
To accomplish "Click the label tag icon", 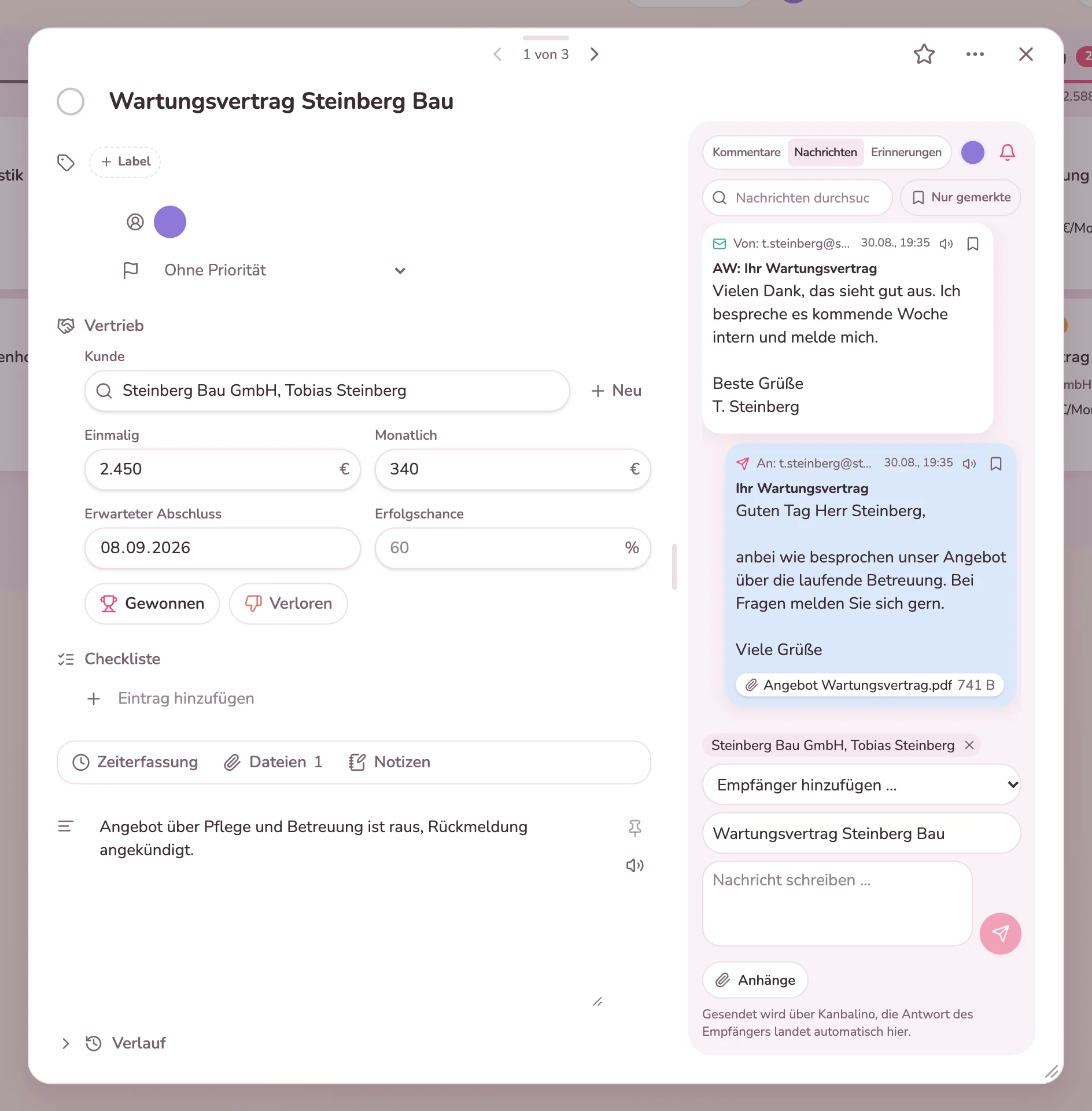I will pos(66,163).
